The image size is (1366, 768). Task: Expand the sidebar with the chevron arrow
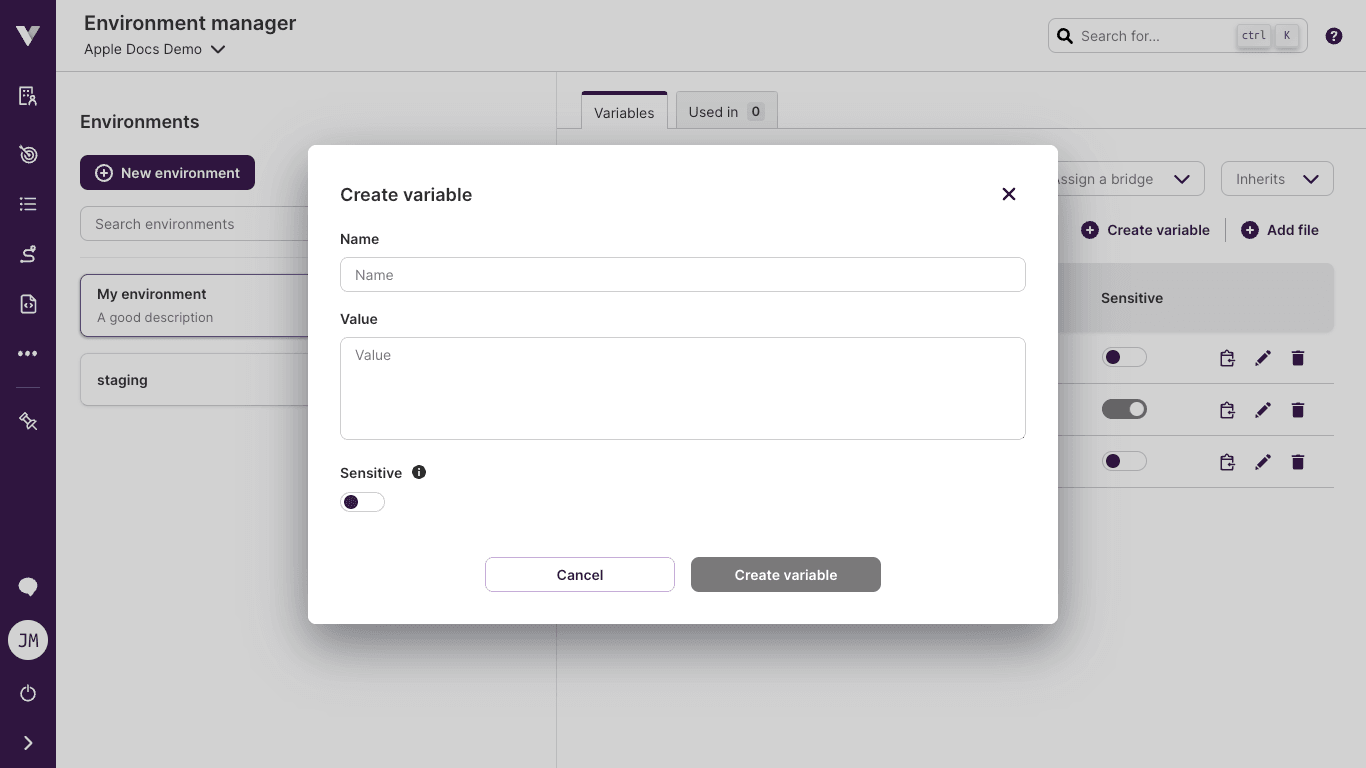(x=28, y=743)
